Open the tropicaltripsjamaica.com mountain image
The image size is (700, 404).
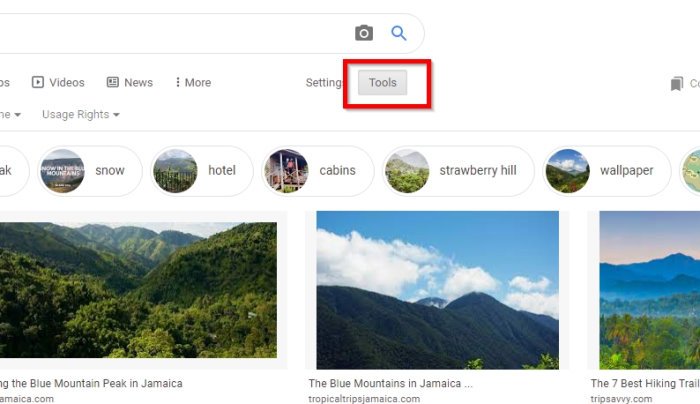(438, 290)
